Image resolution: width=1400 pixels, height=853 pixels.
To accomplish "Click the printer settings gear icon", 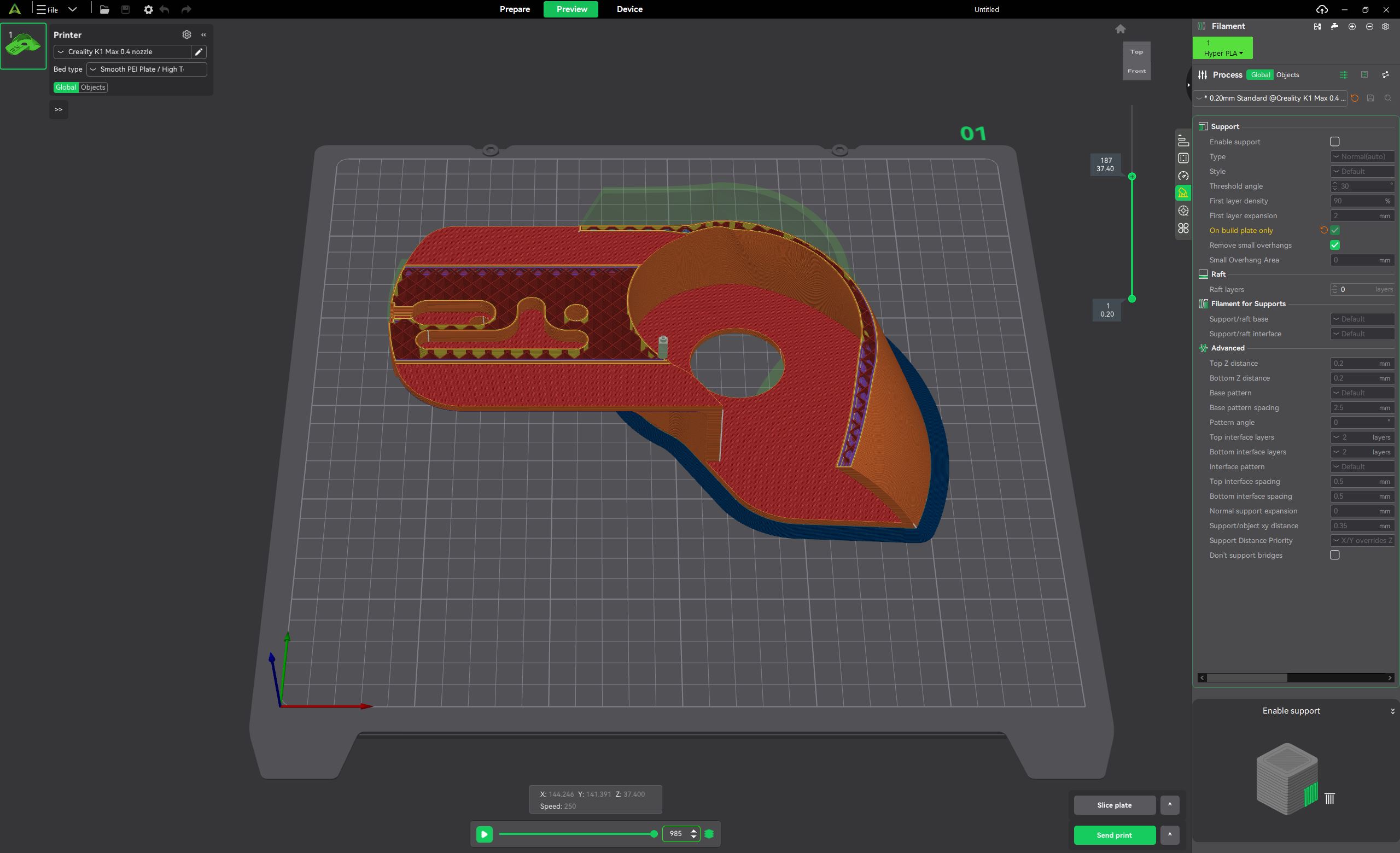I will (x=186, y=34).
